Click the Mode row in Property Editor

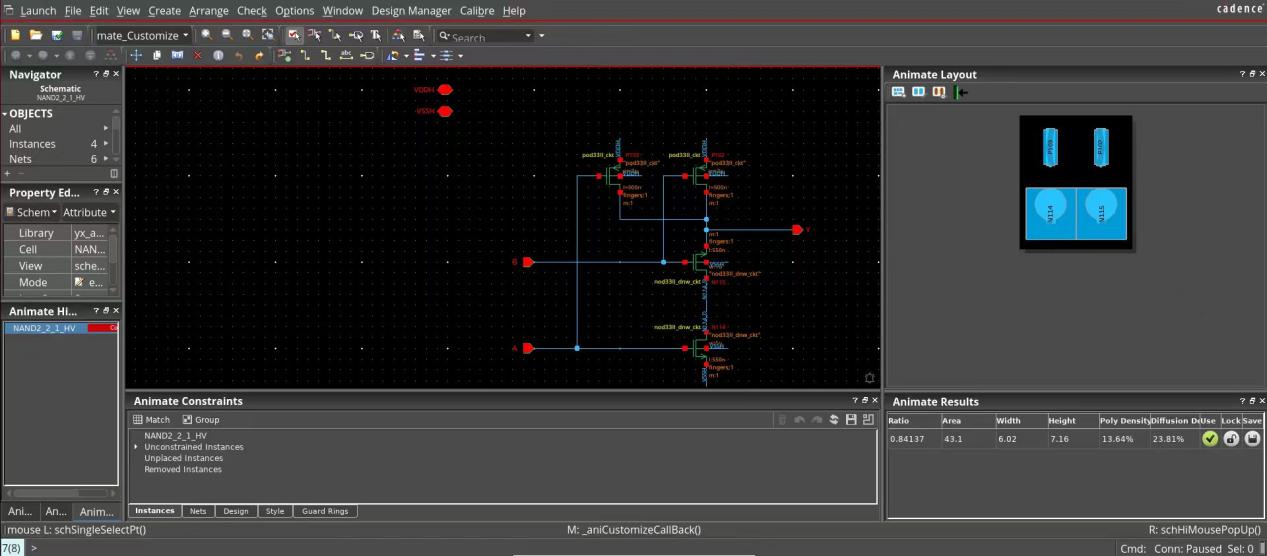(x=61, y=282)
